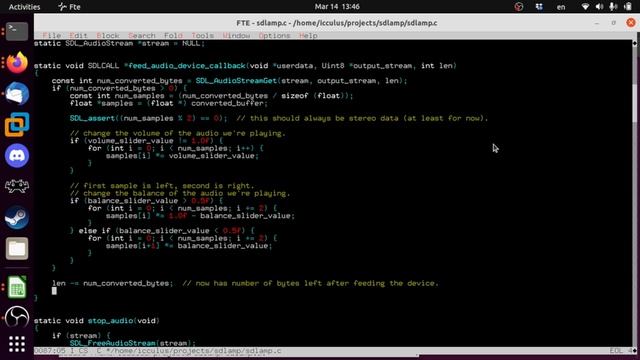The image size is (640, 360).
Task: Launch Firefox from the dock
Action: point(17,62)
